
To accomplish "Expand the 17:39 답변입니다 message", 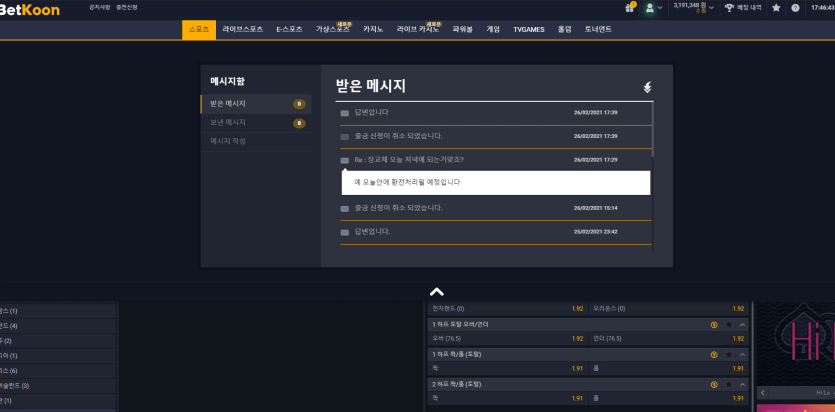I will pyautogui.click(x=496, y=113).
